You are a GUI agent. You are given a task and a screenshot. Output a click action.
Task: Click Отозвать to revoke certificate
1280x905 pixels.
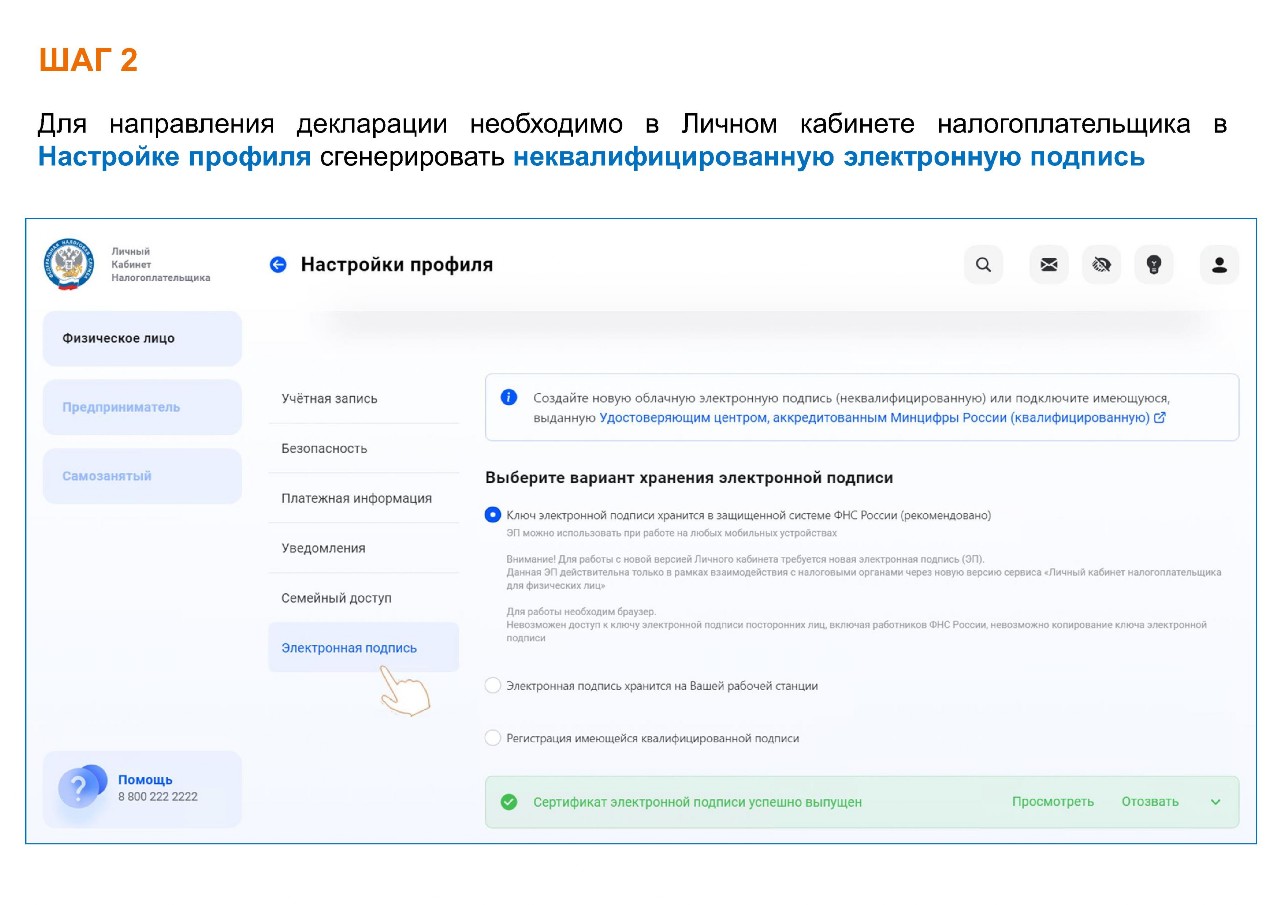1149,802
